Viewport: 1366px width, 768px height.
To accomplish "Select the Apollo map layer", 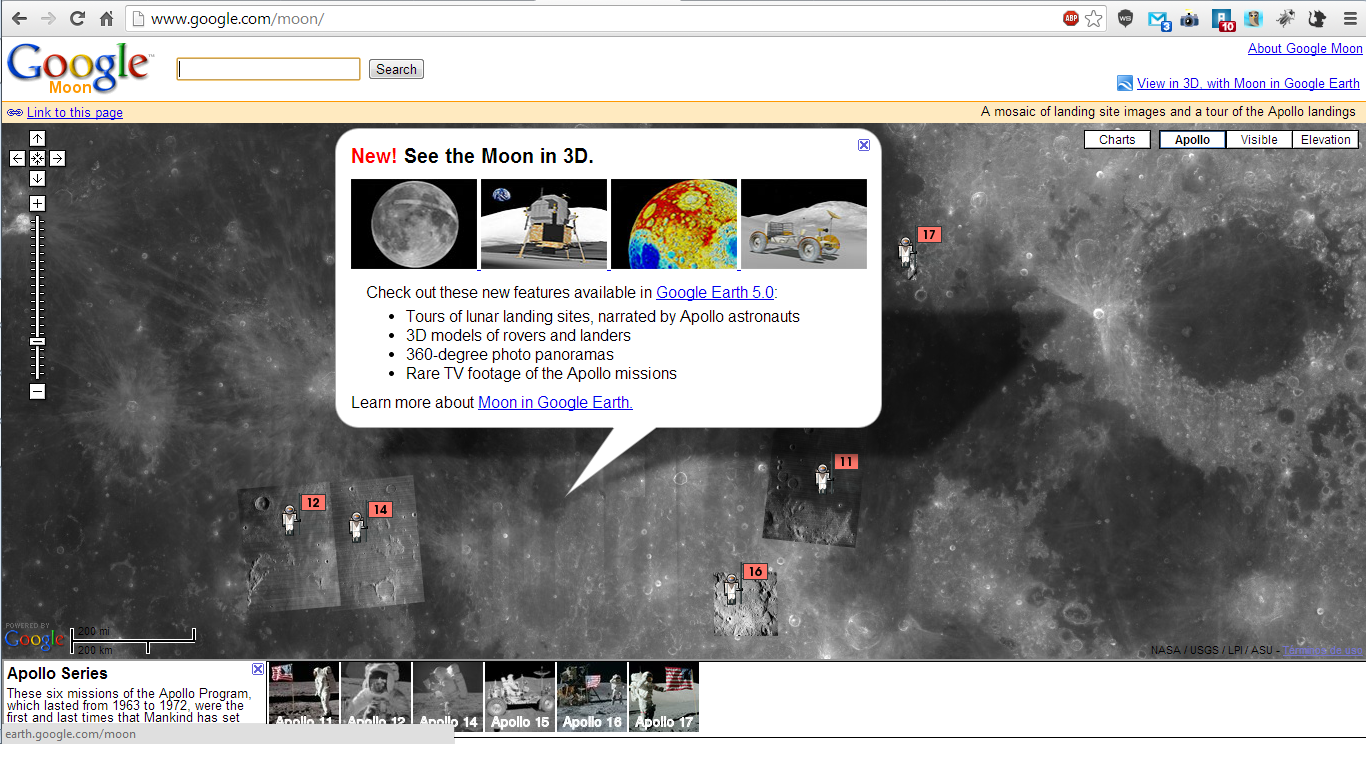I will (1192, 140).
